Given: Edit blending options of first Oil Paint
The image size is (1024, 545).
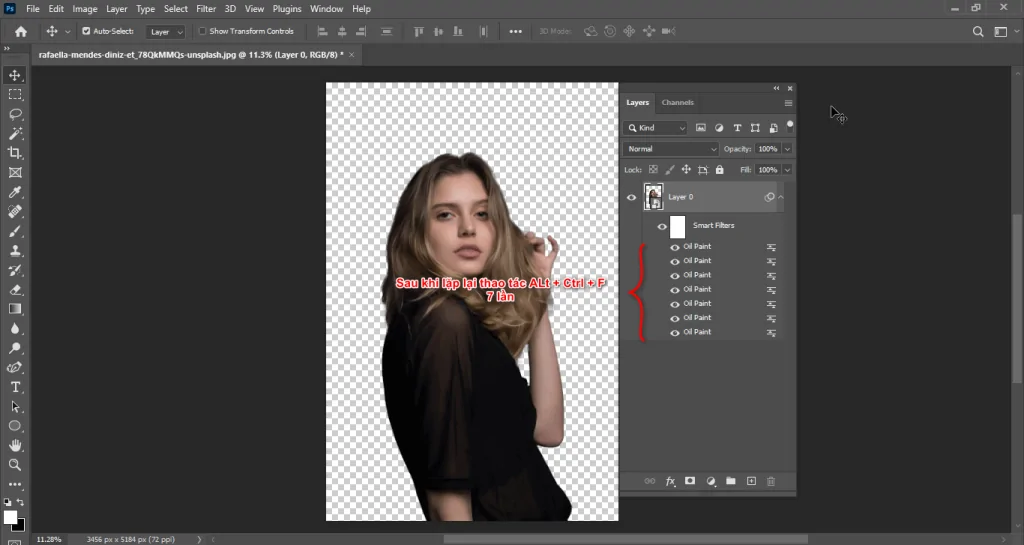Looking at the screenshot, I should [x=771, y=247].
